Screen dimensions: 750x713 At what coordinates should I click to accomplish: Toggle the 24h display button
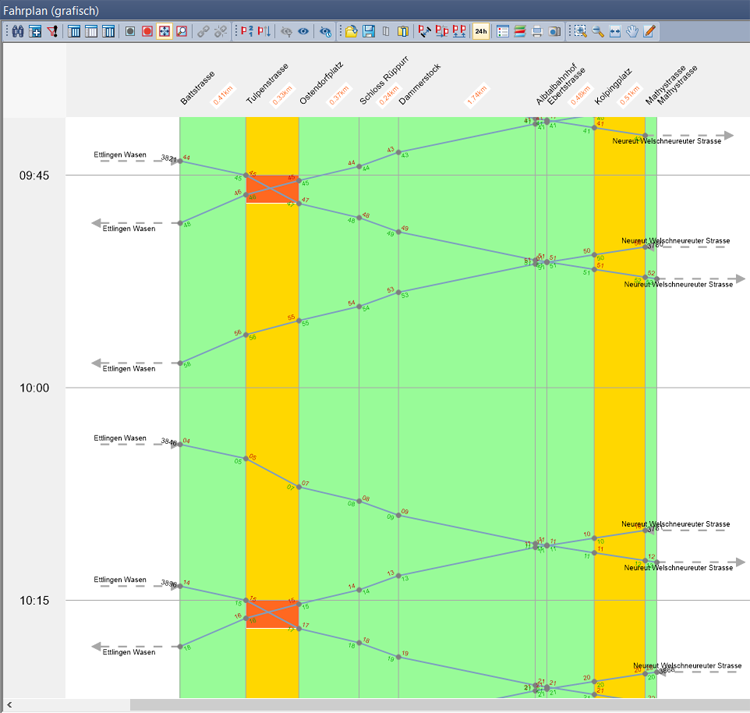coord(481,32)
